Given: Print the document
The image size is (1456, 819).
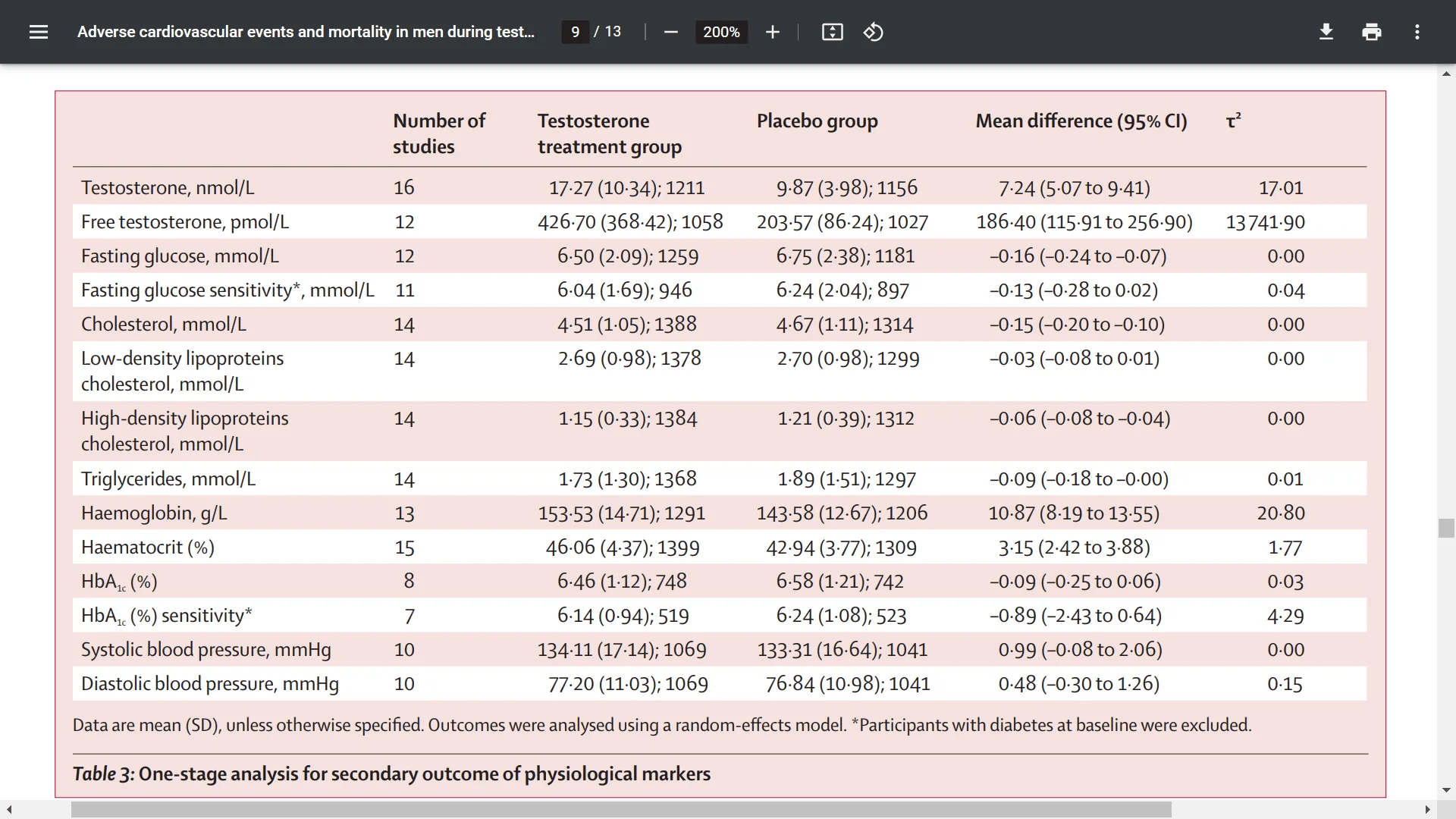Looking at the screenshot, I should pyautogui.click(x=1371, y=32).
